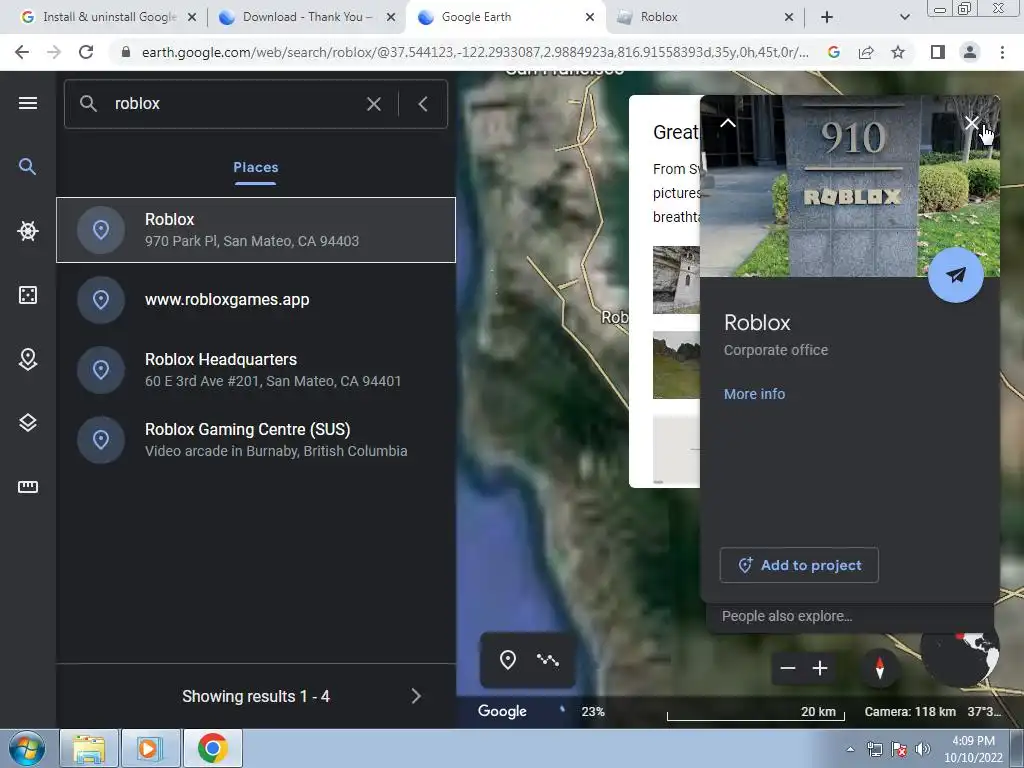This screenshot has width=1024, height=768.
Task: Go back in browser history
Action: (22, 52)
